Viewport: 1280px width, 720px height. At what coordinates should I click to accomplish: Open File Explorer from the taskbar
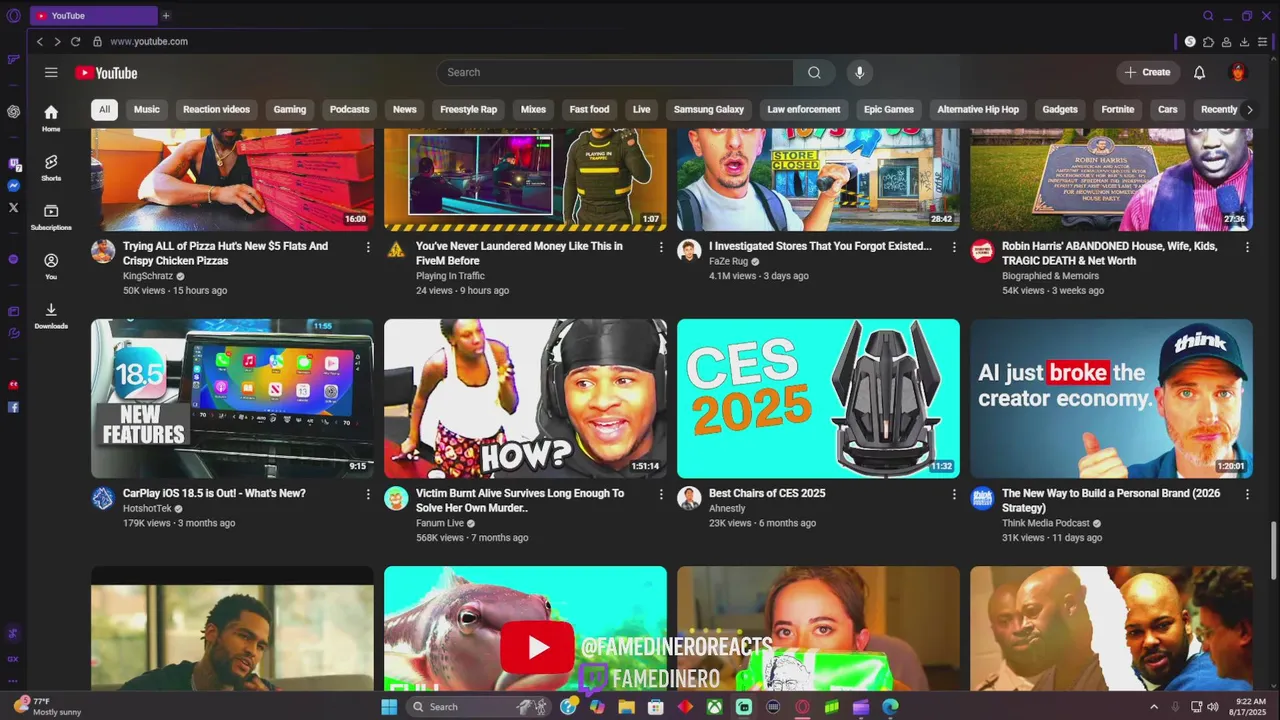point(626,707)
